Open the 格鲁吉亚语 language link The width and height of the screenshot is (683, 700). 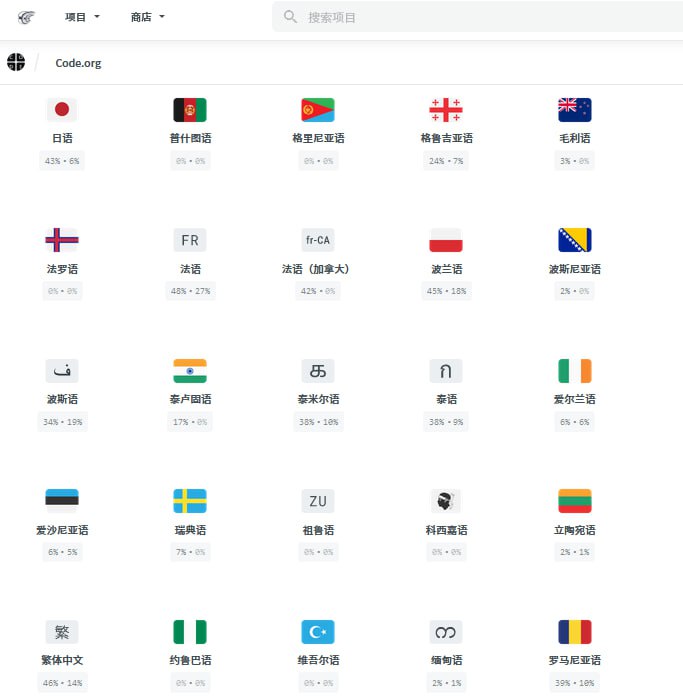(446, 138)
